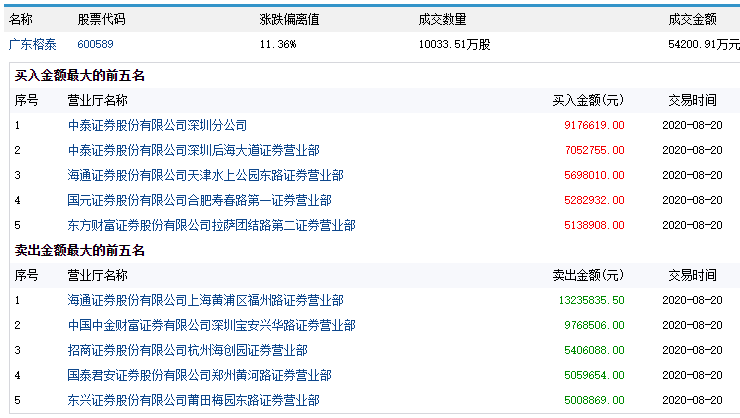Viewport: 740px width, 418px height.
Task: Click the 名称 column header
Action: tap(21, 19)
